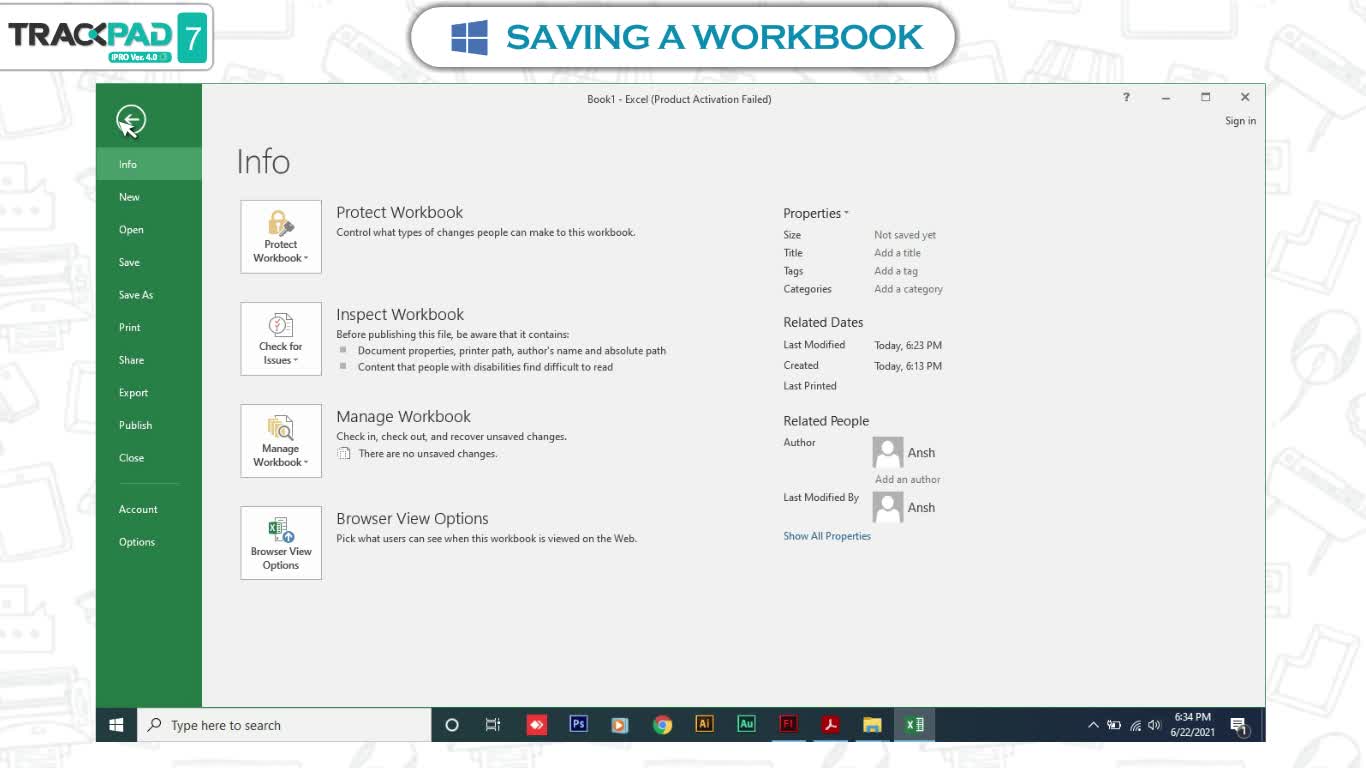1366x768 pixels.
Task: Open the Share page
Action: (x=149, y=360)
